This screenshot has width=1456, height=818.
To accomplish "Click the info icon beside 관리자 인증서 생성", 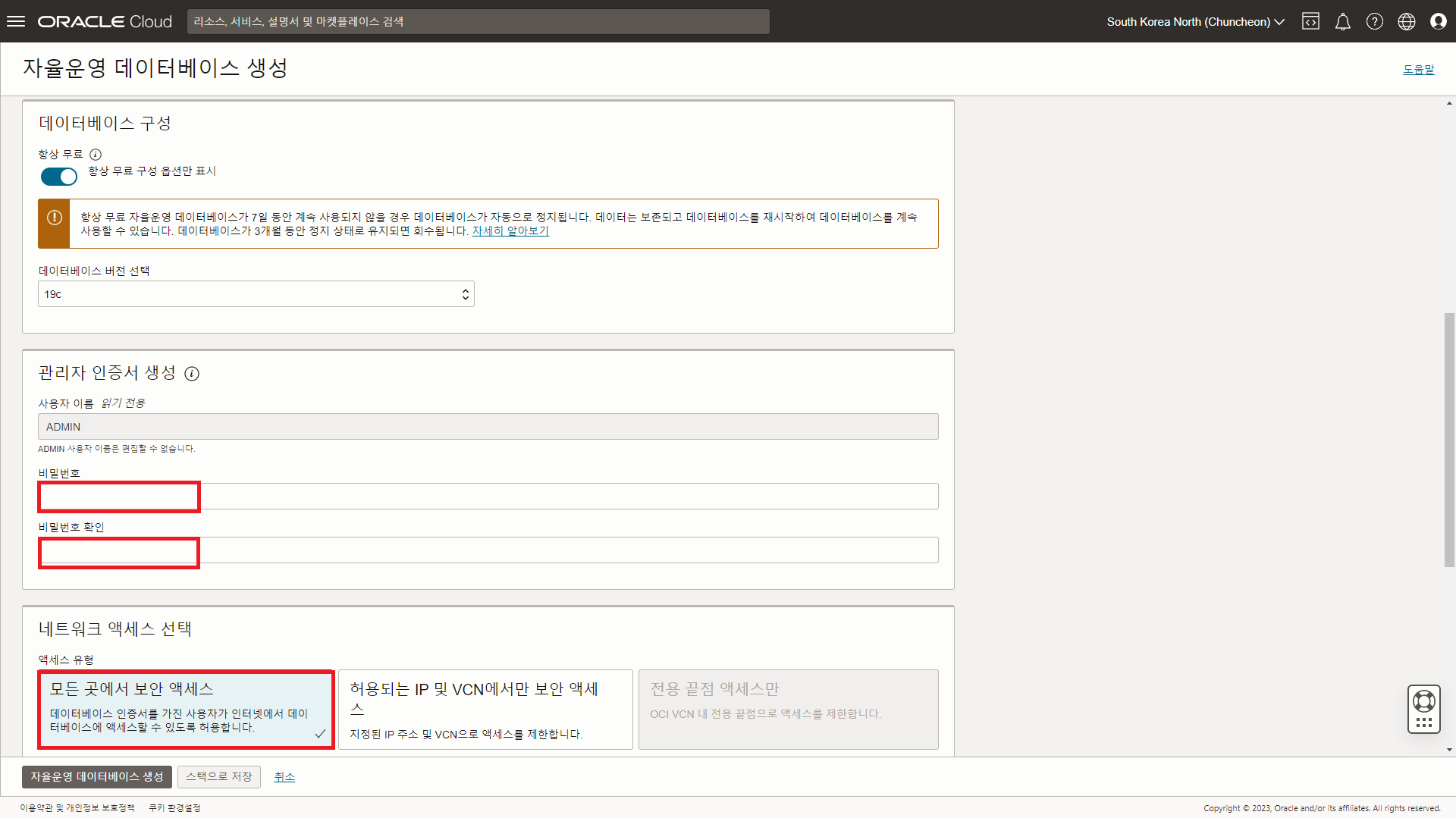I will (192, 374).
